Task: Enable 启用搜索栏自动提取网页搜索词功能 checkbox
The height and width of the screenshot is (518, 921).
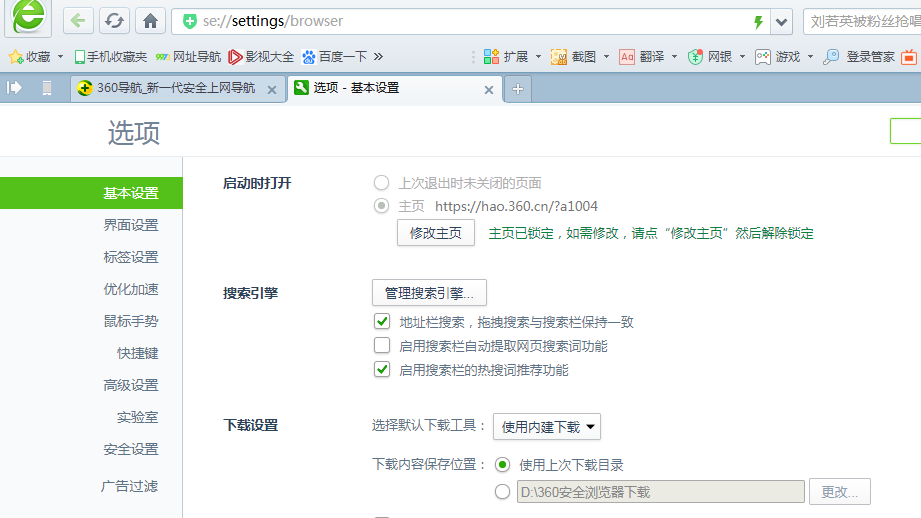Action: 382,345
